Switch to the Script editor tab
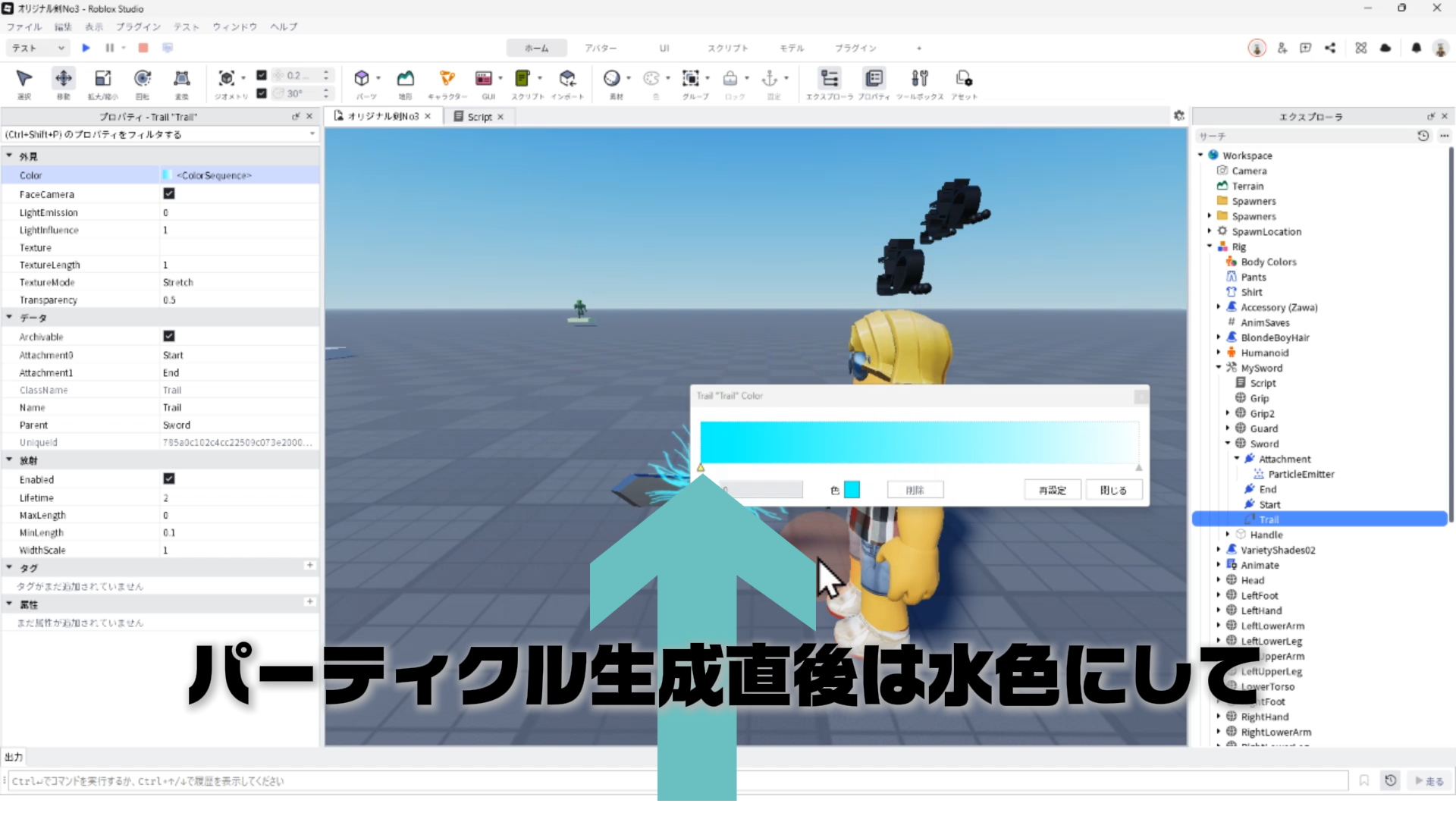 [479, 117]
